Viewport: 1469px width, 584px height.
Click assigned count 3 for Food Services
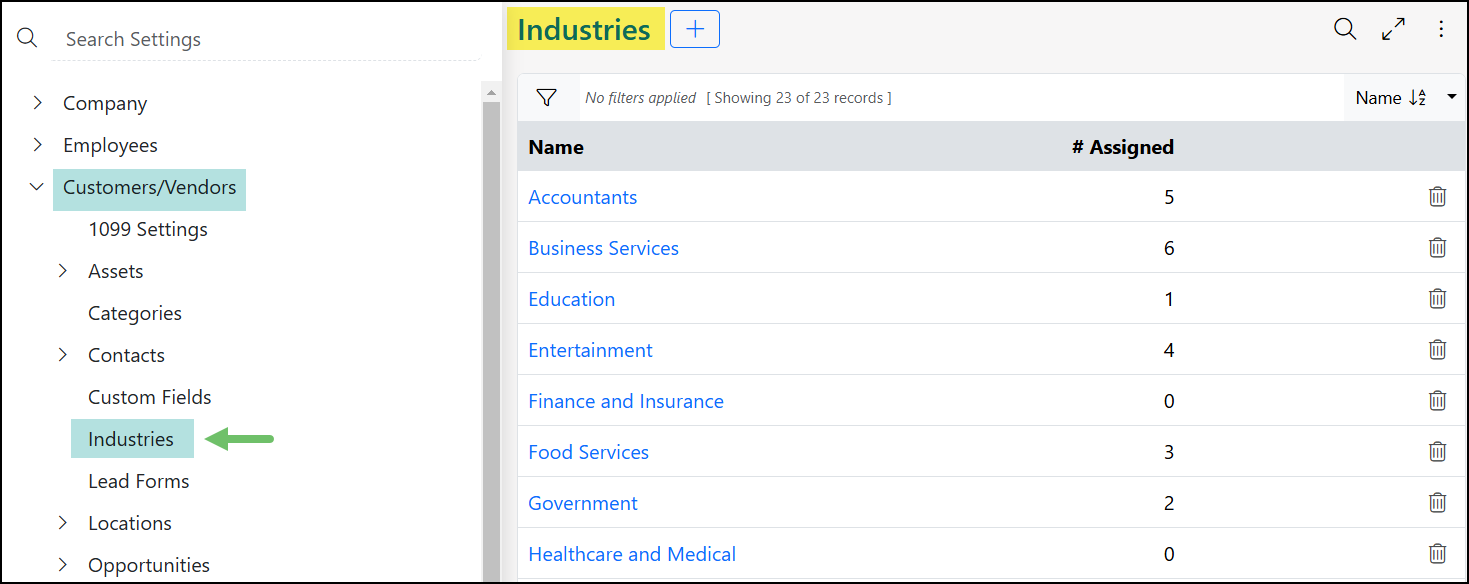(1169, 452)
